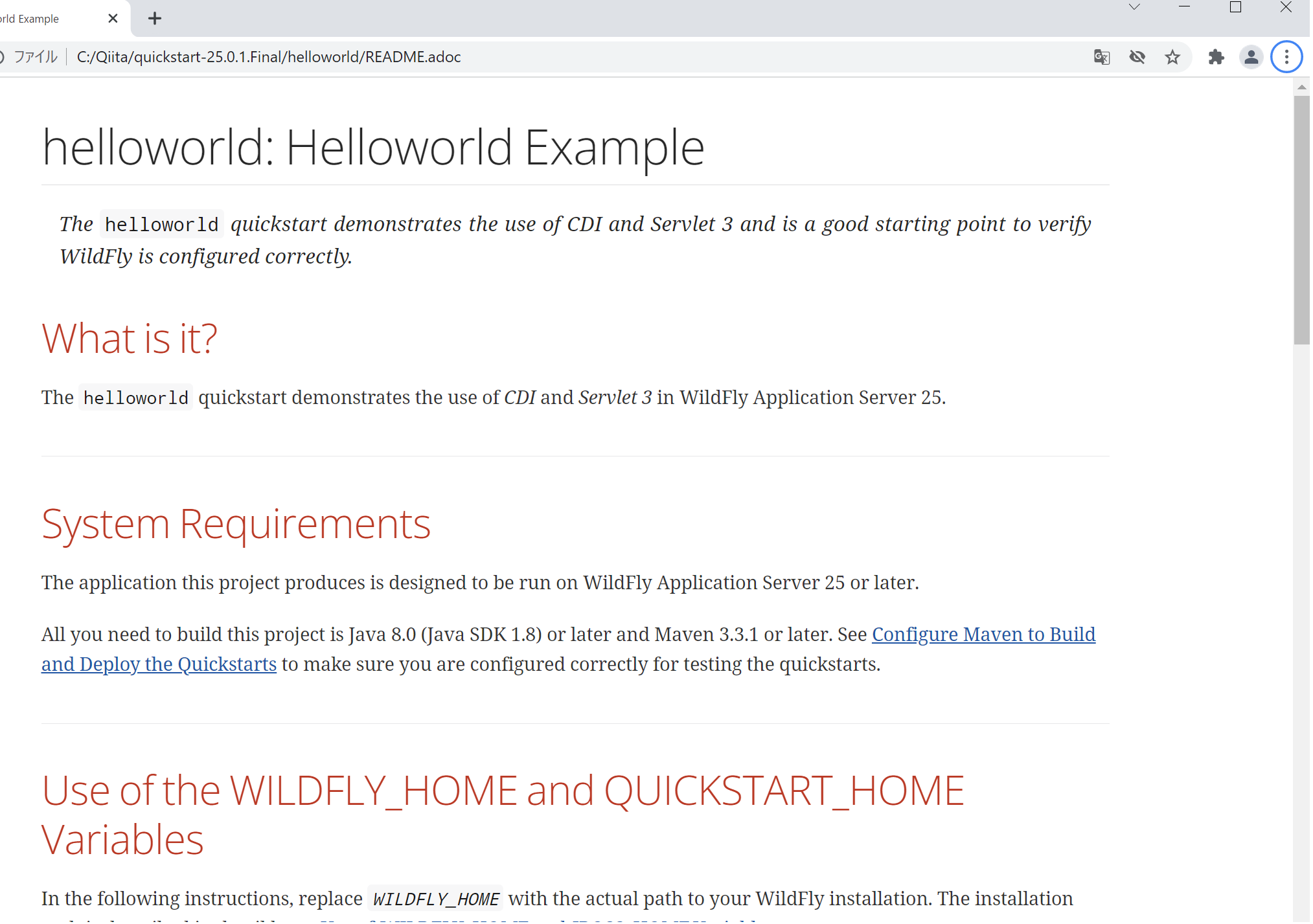Click the What is it? heading
The image size is (1313, 924).
click(x=129, y=338)
